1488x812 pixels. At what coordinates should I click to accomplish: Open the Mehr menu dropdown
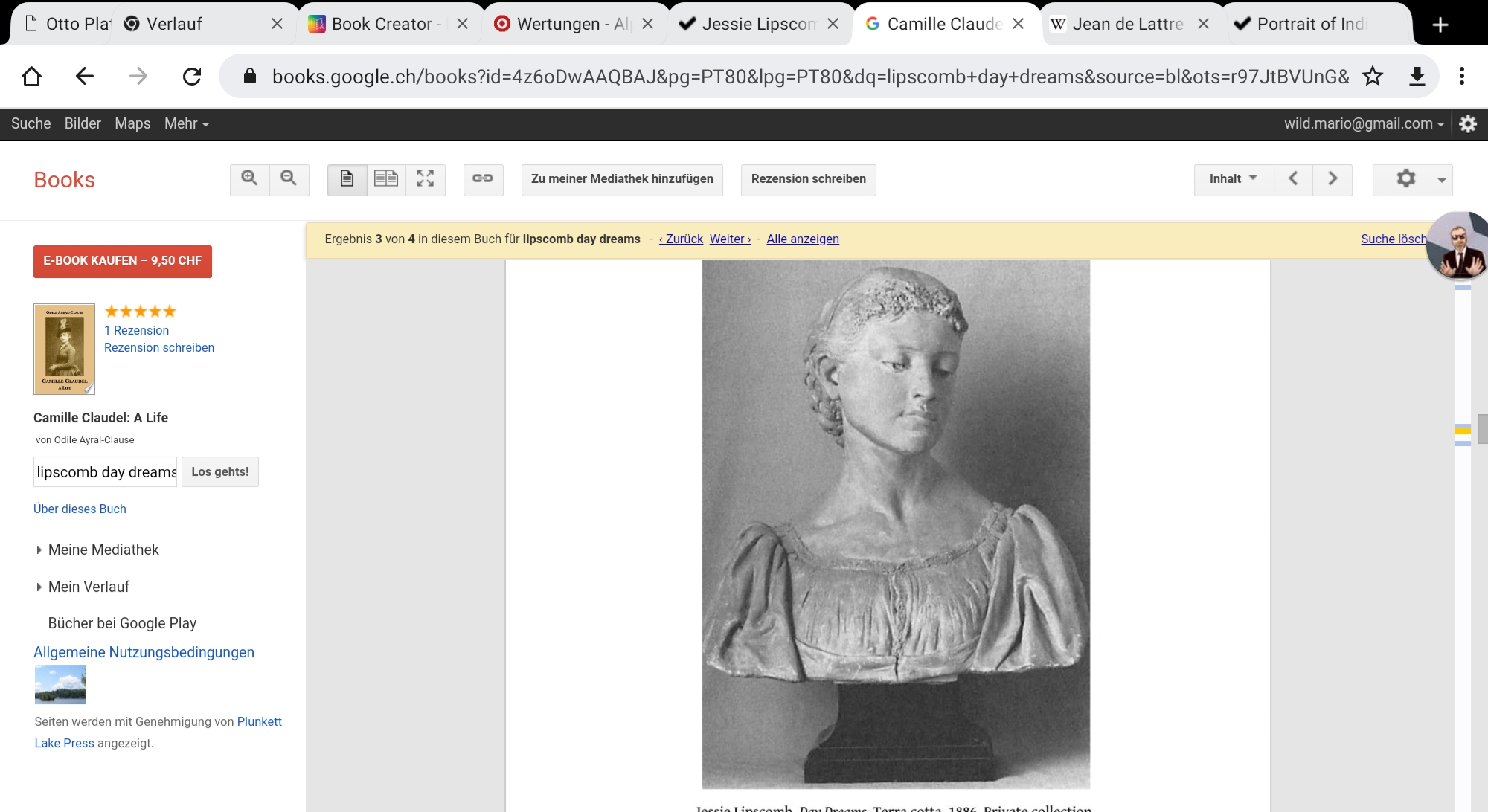coord(186,123)
